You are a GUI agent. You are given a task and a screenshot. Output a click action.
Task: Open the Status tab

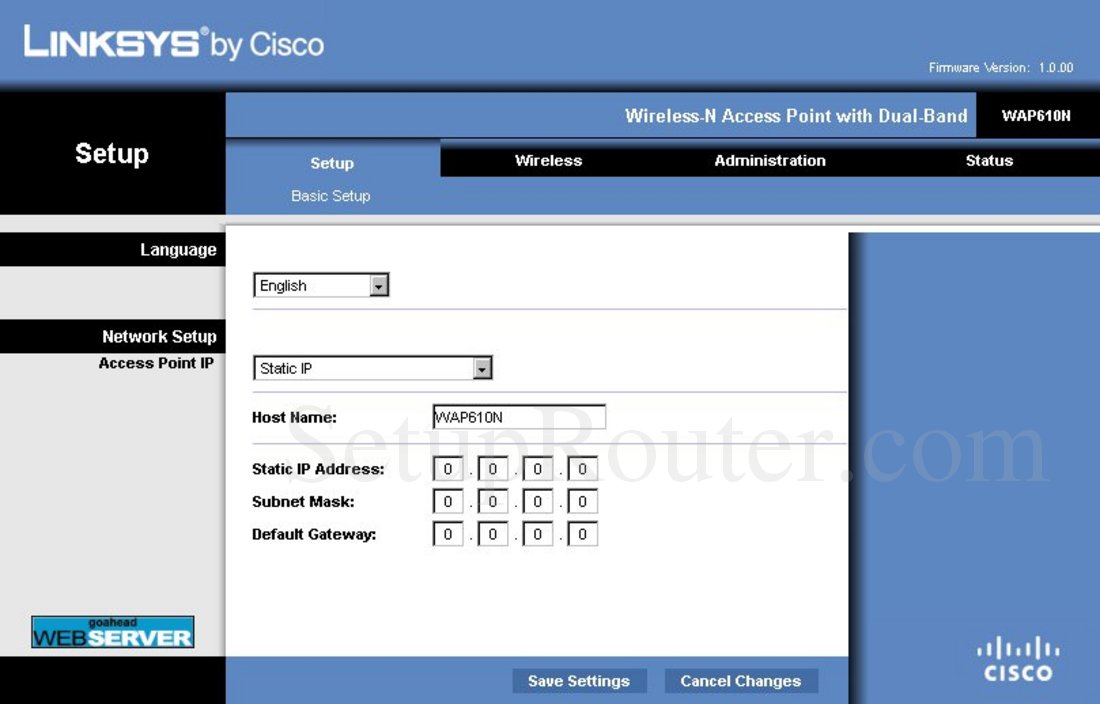pyautogui.click(x=988, y=160)
